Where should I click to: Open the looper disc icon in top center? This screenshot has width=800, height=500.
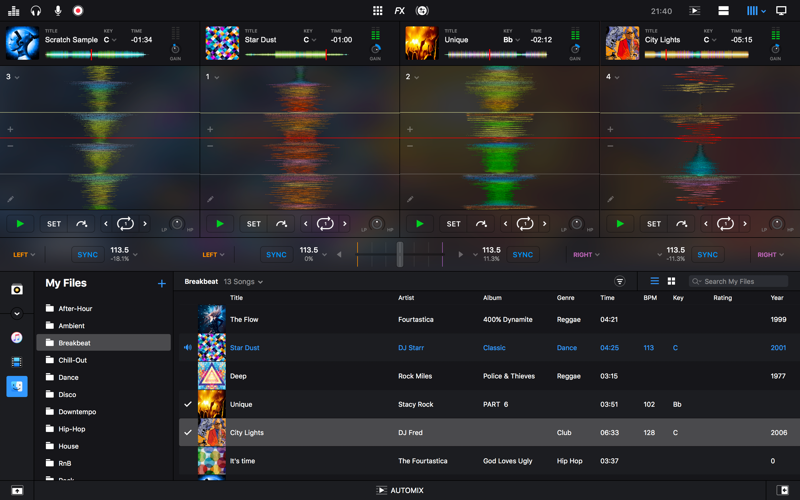[422, 11]
